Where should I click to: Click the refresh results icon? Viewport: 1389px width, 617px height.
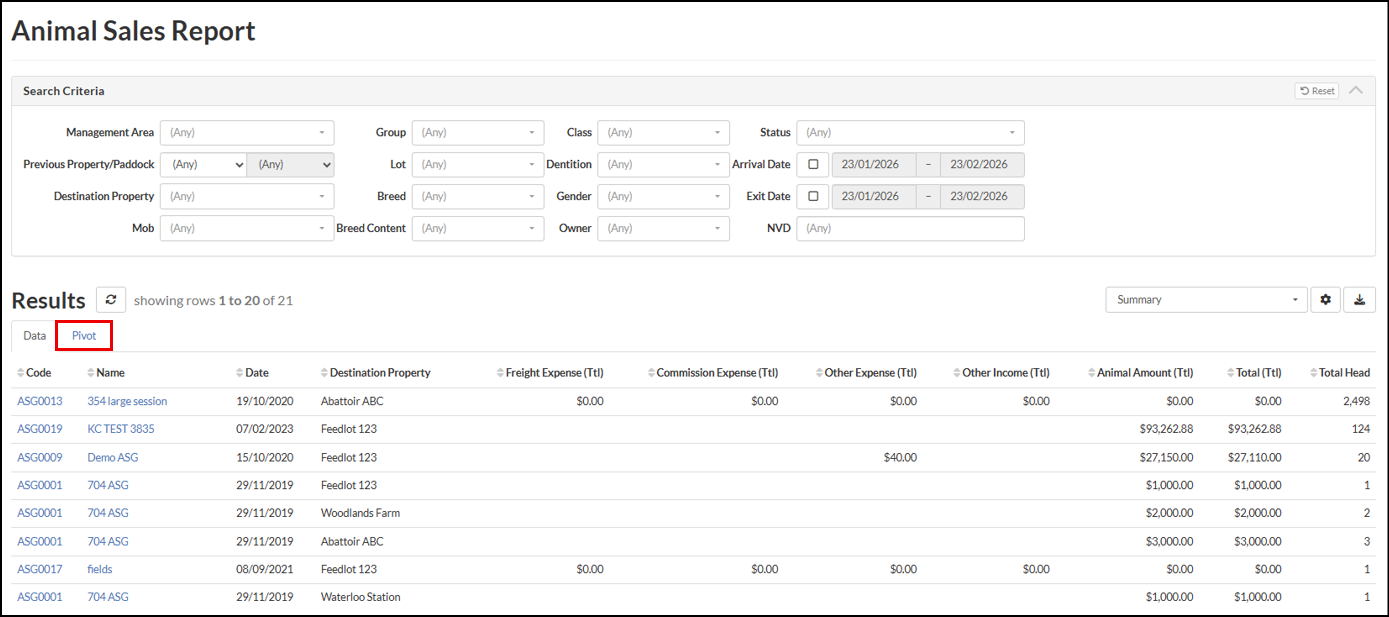[110, 300]
